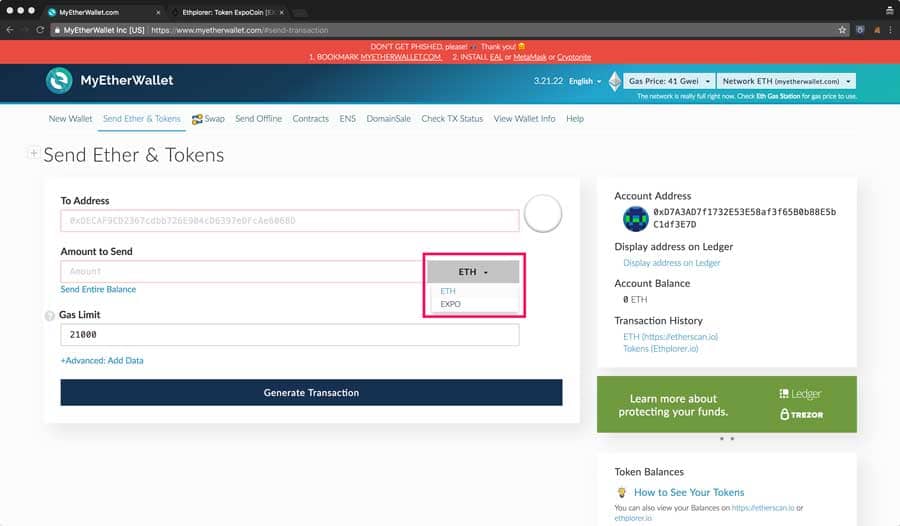Focus the Gas Limit field showing 21000
The height and width of the screenshot is (526, 900).
click(x=290, y=335)
